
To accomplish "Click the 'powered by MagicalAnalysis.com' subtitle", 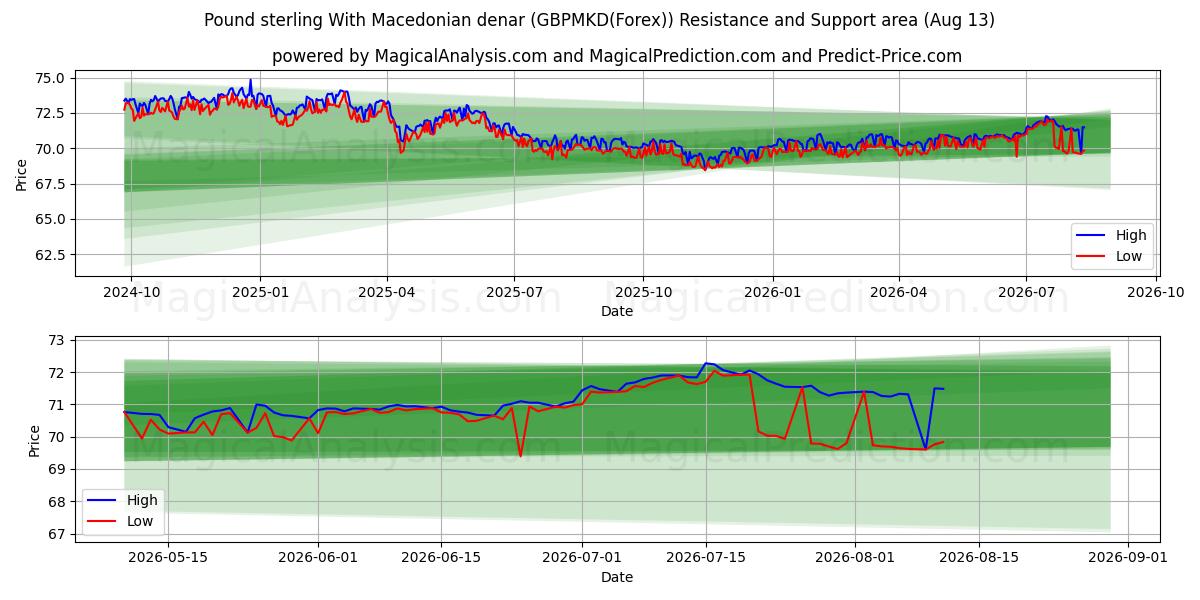I will click(617, 56).
